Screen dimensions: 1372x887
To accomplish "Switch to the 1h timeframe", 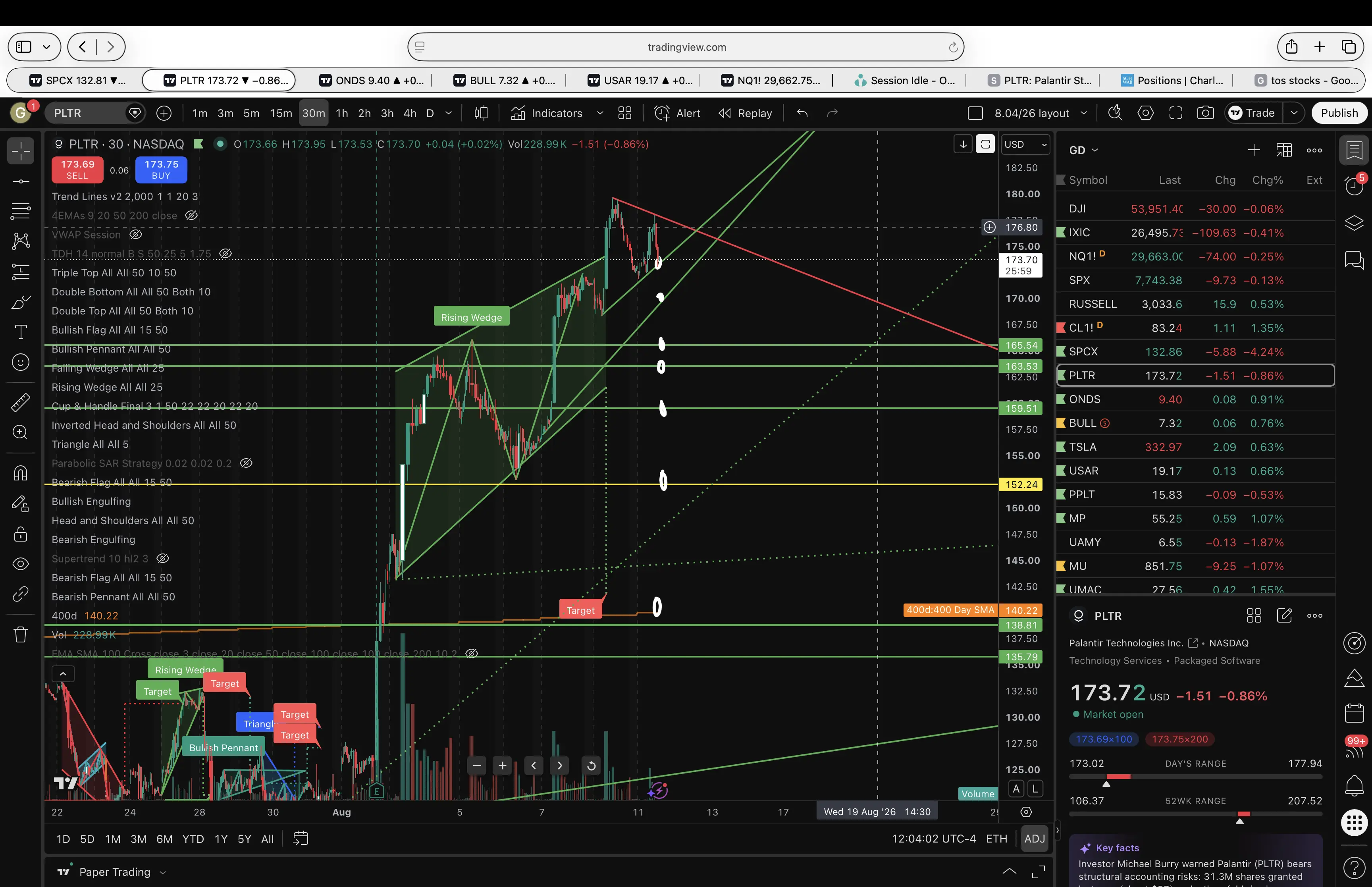I will (341, 114).
